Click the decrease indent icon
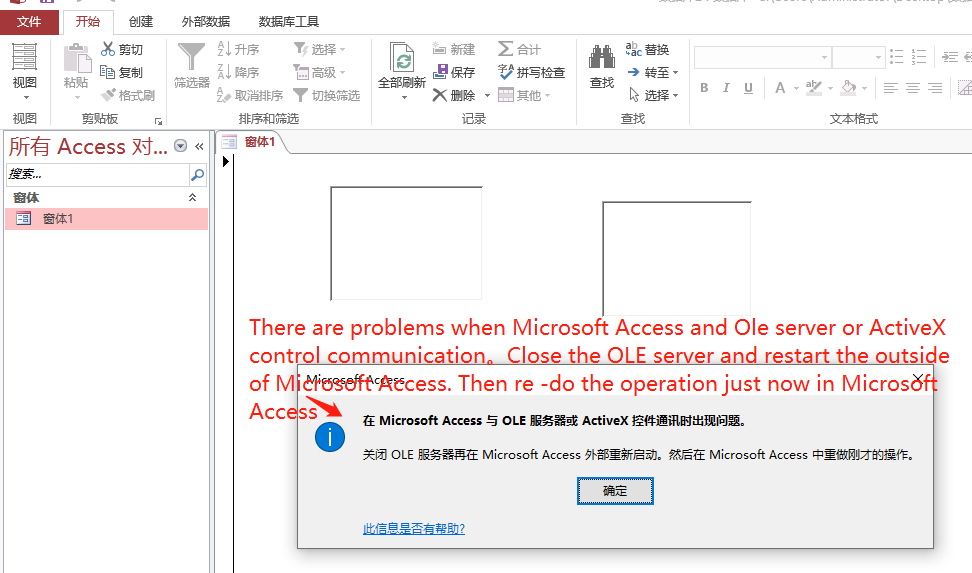This screenshot has height=573, width=972. (950, 57)
